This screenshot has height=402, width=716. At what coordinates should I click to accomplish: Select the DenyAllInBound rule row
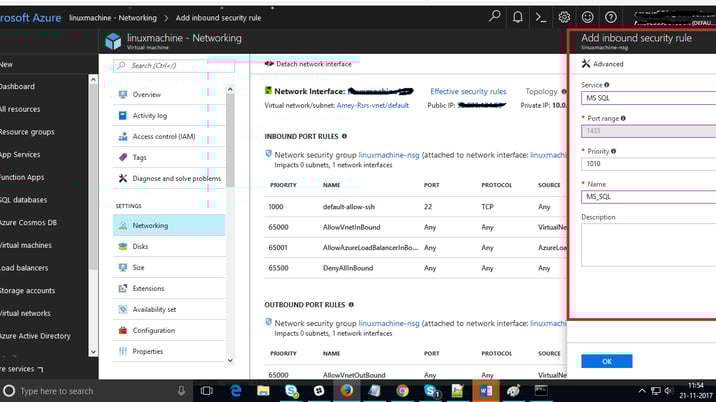pos(416,268)
